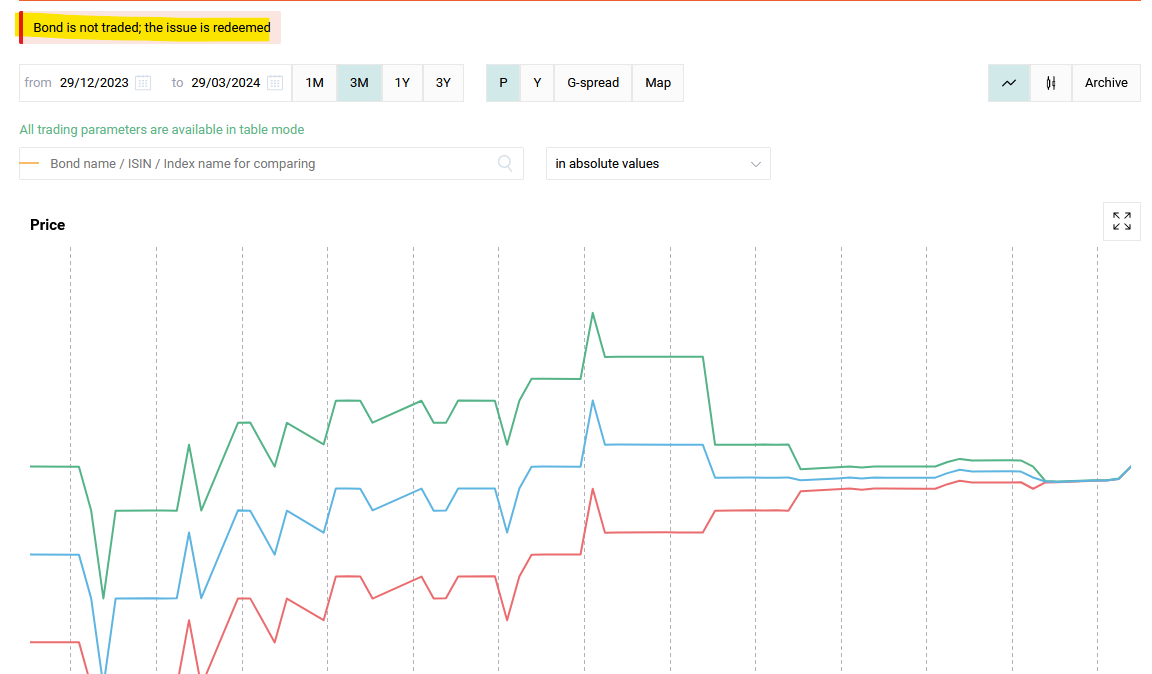The height and width of the screenshot is (674, 1152).
Task: Select the 3Y period
Action: pyautogui.click(x=443, y=83)
